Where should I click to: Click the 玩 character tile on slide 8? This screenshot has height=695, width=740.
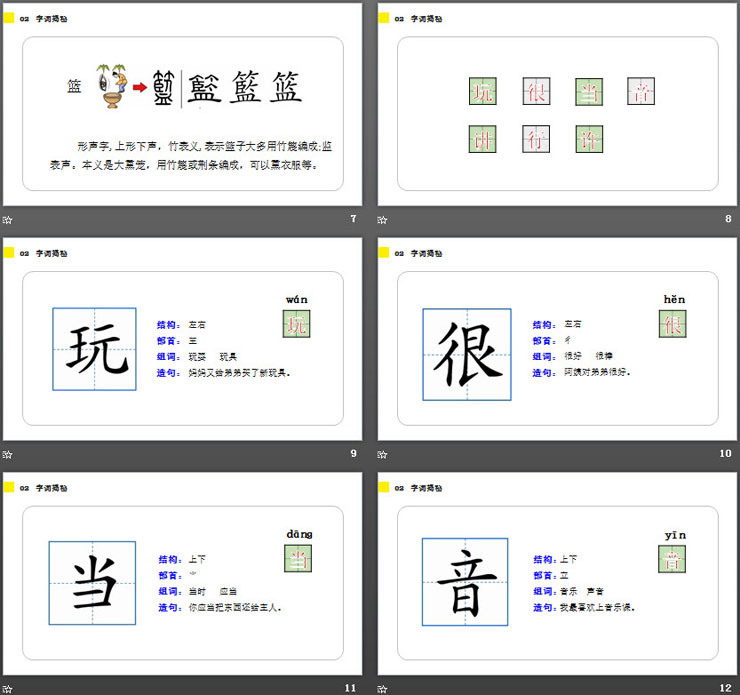(x=483, y=92)
